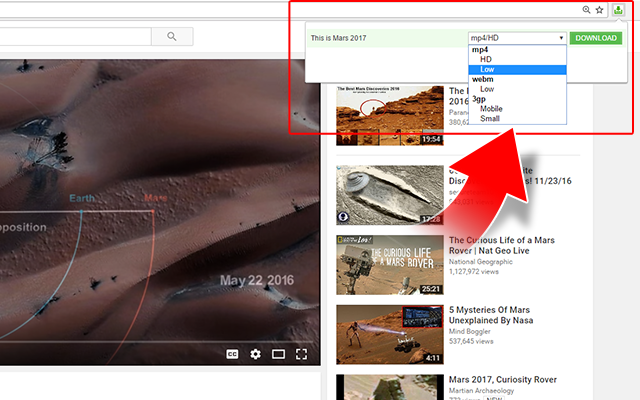
Task: Open the Curious Life of a Mars Rover thumbnail
Action: tap(390, 265)
